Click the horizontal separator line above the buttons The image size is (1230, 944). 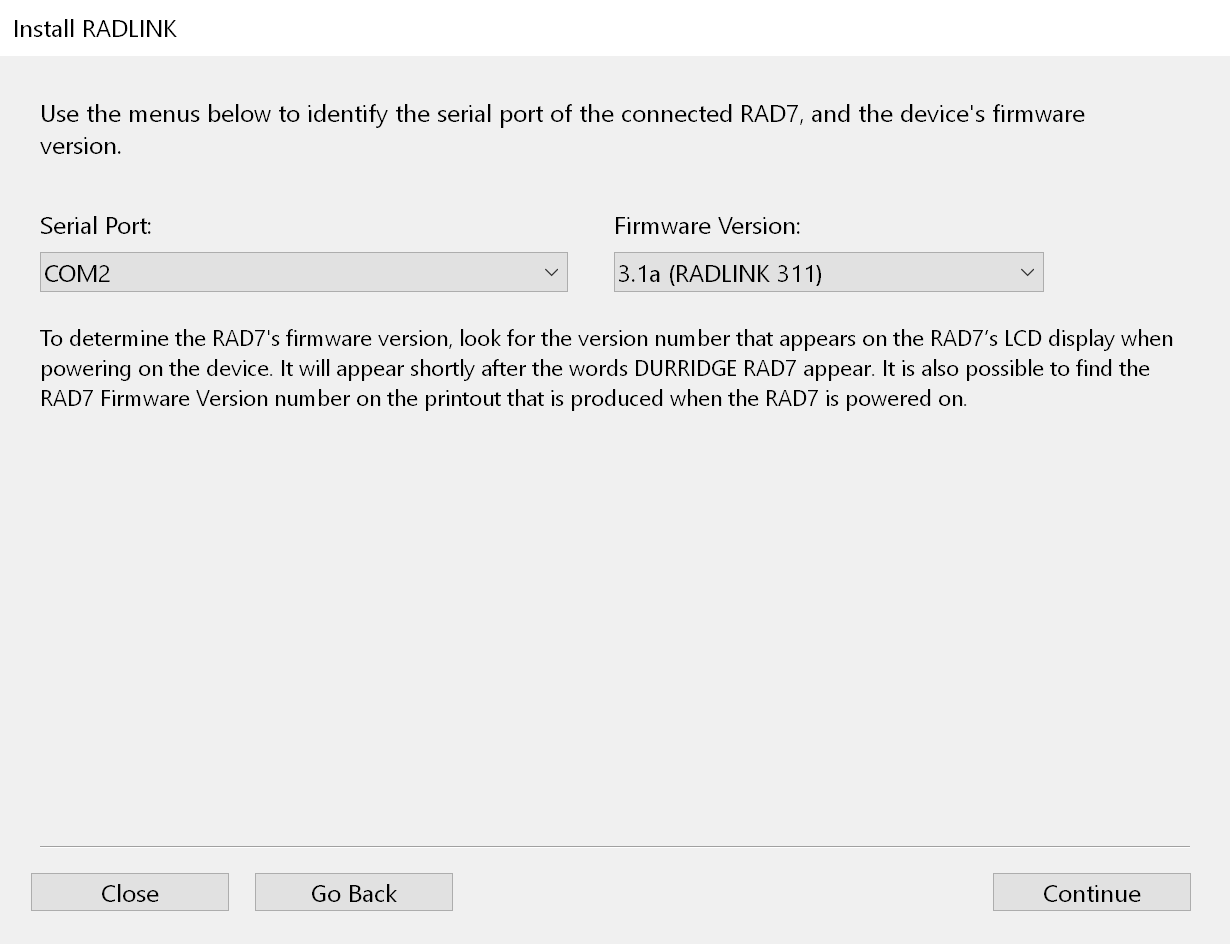tap(614, 846)
